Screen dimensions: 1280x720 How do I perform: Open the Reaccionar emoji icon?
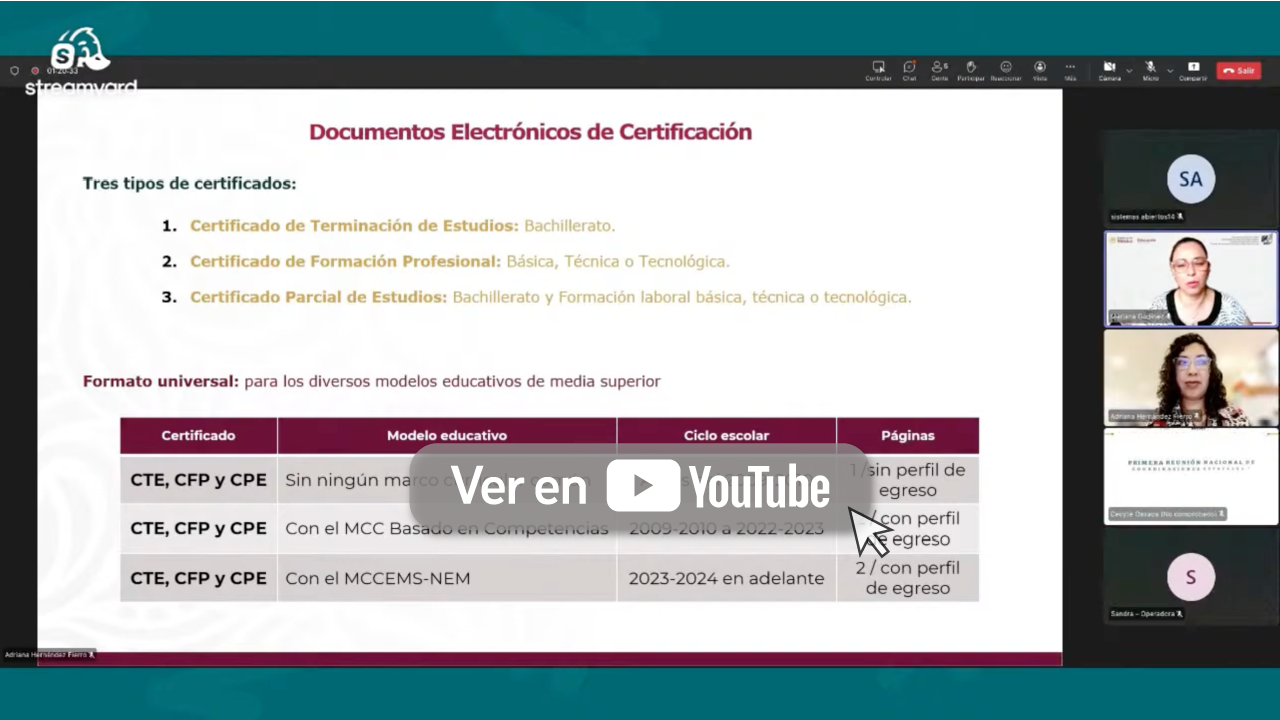tap(1006, 70)
